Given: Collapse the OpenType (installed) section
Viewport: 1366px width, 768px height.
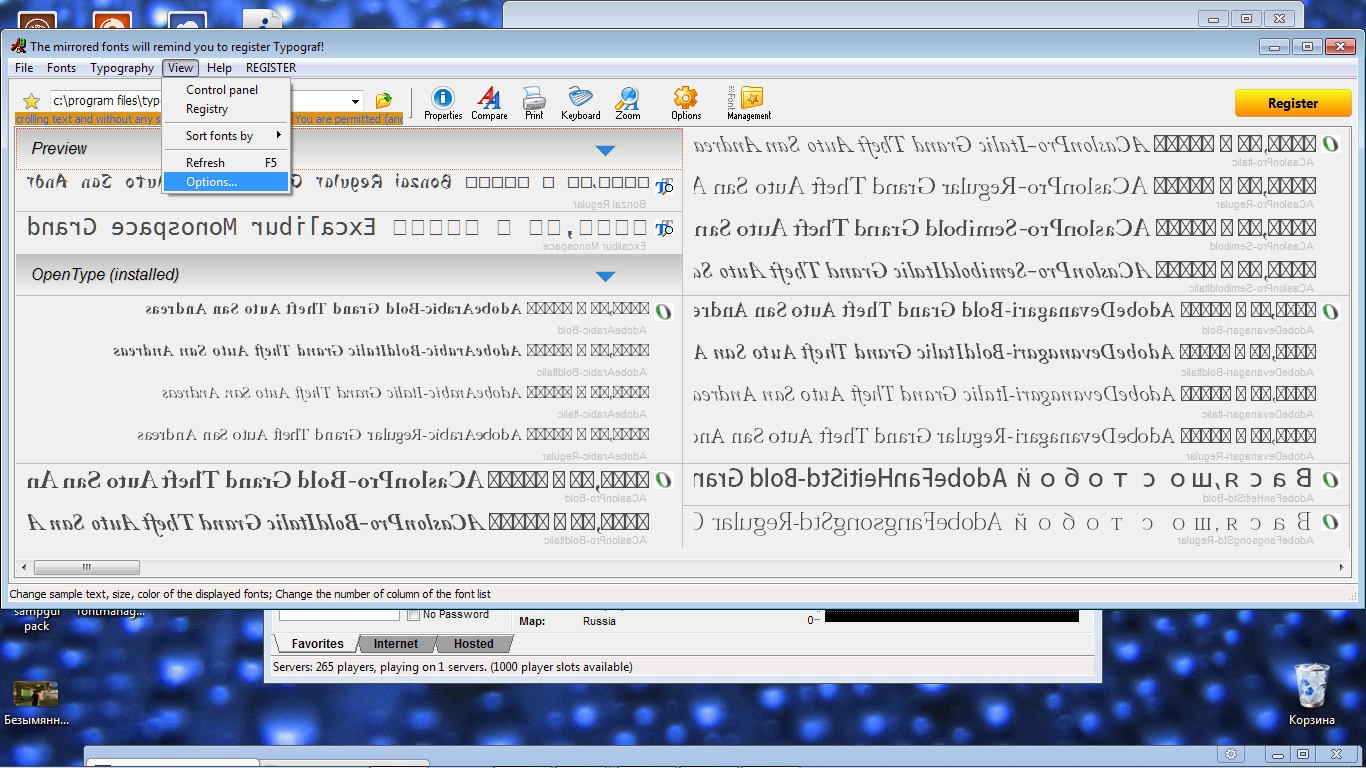Looking at the screenshot, I should click(604, 275).
